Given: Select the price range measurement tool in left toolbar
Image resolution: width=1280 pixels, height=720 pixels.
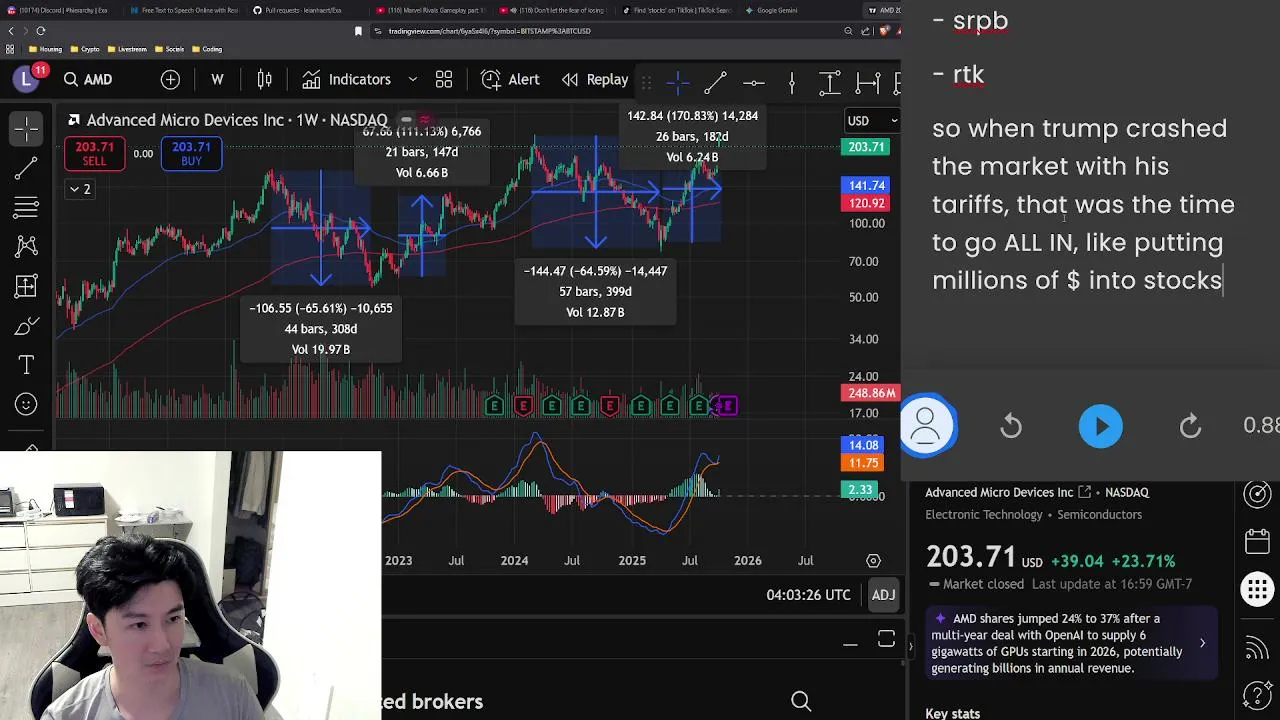Looking at the screenshot, I should tap(27, 287).
